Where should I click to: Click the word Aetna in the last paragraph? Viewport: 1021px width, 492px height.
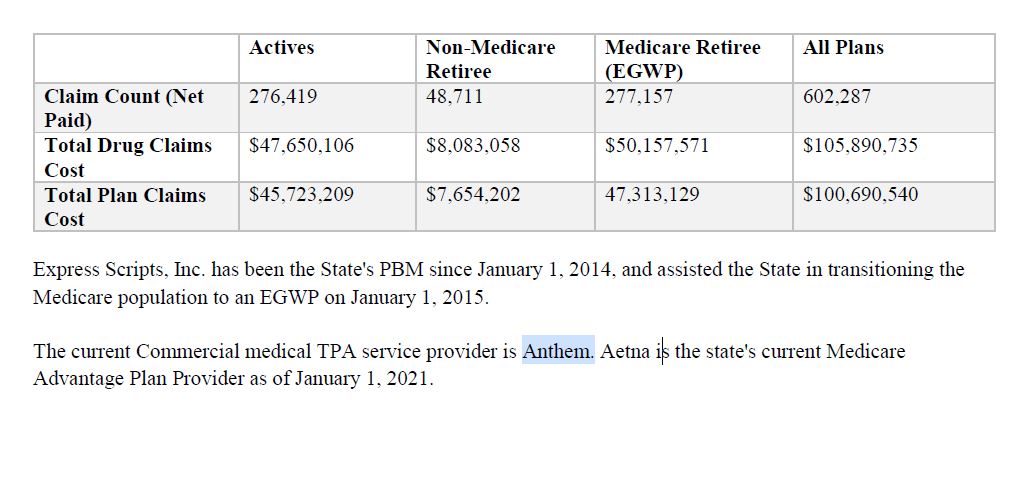[624, 352]
